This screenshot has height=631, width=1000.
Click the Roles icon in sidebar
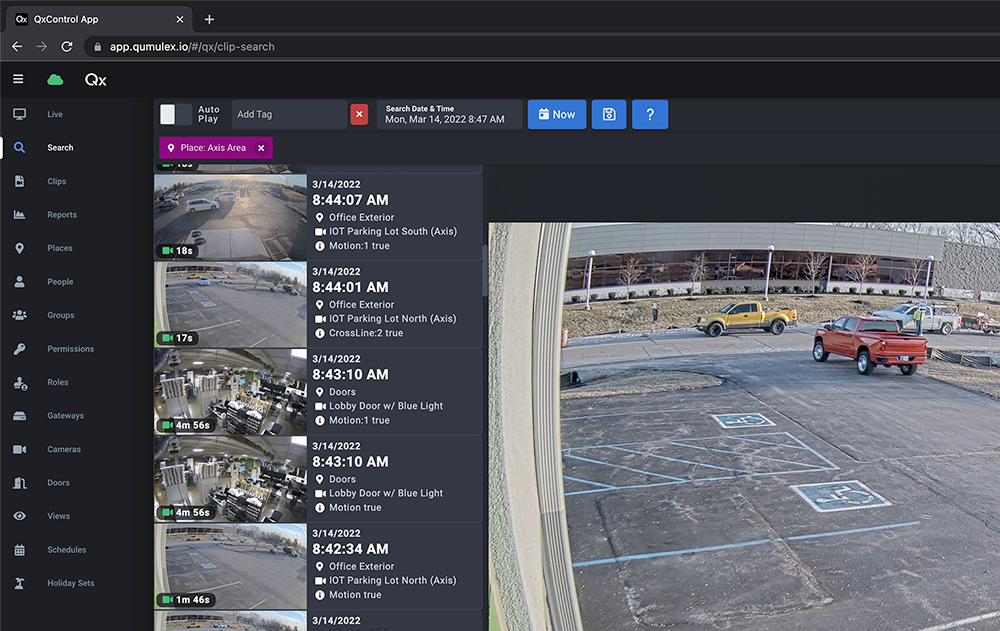pos(20,383)
